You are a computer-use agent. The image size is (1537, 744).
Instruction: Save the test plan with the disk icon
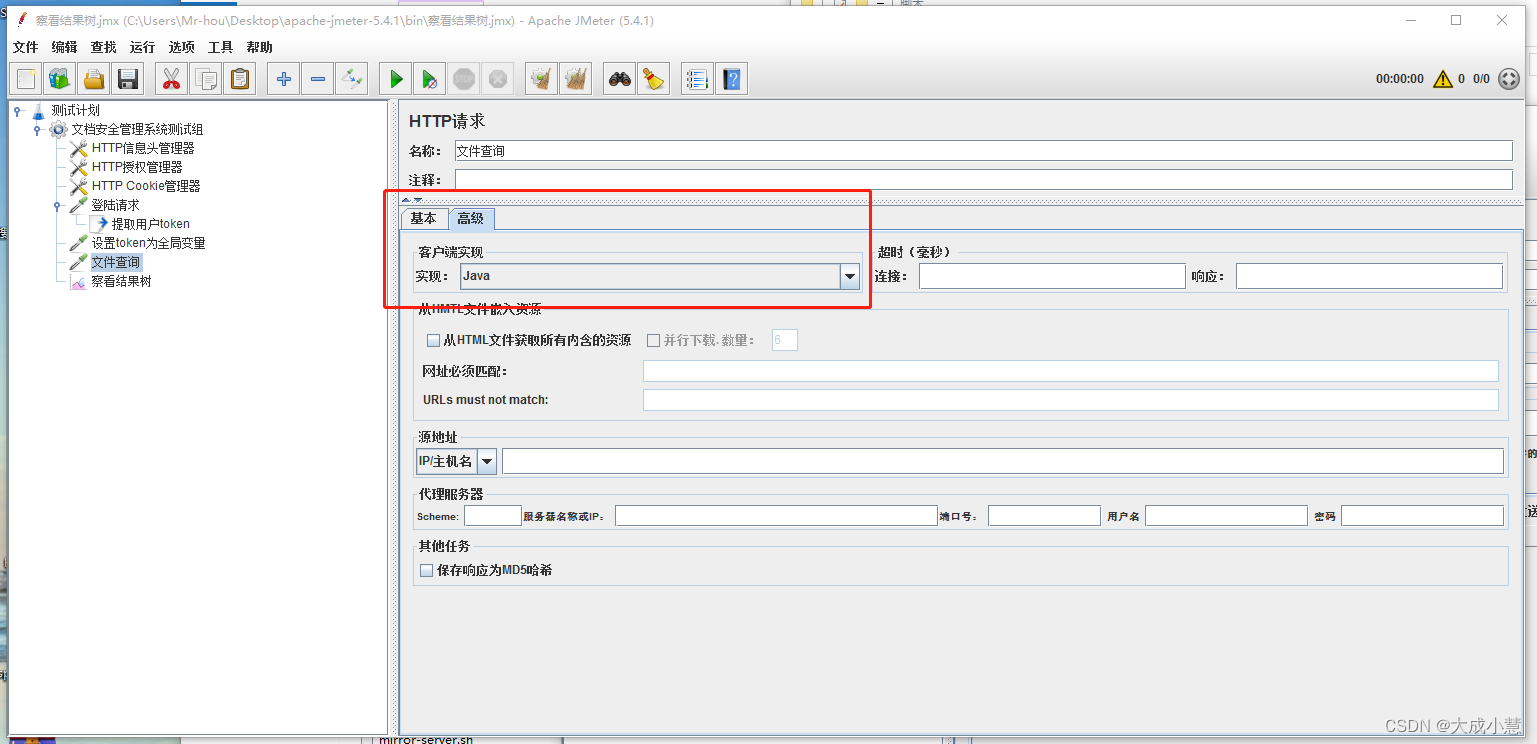tap(128, 78)
